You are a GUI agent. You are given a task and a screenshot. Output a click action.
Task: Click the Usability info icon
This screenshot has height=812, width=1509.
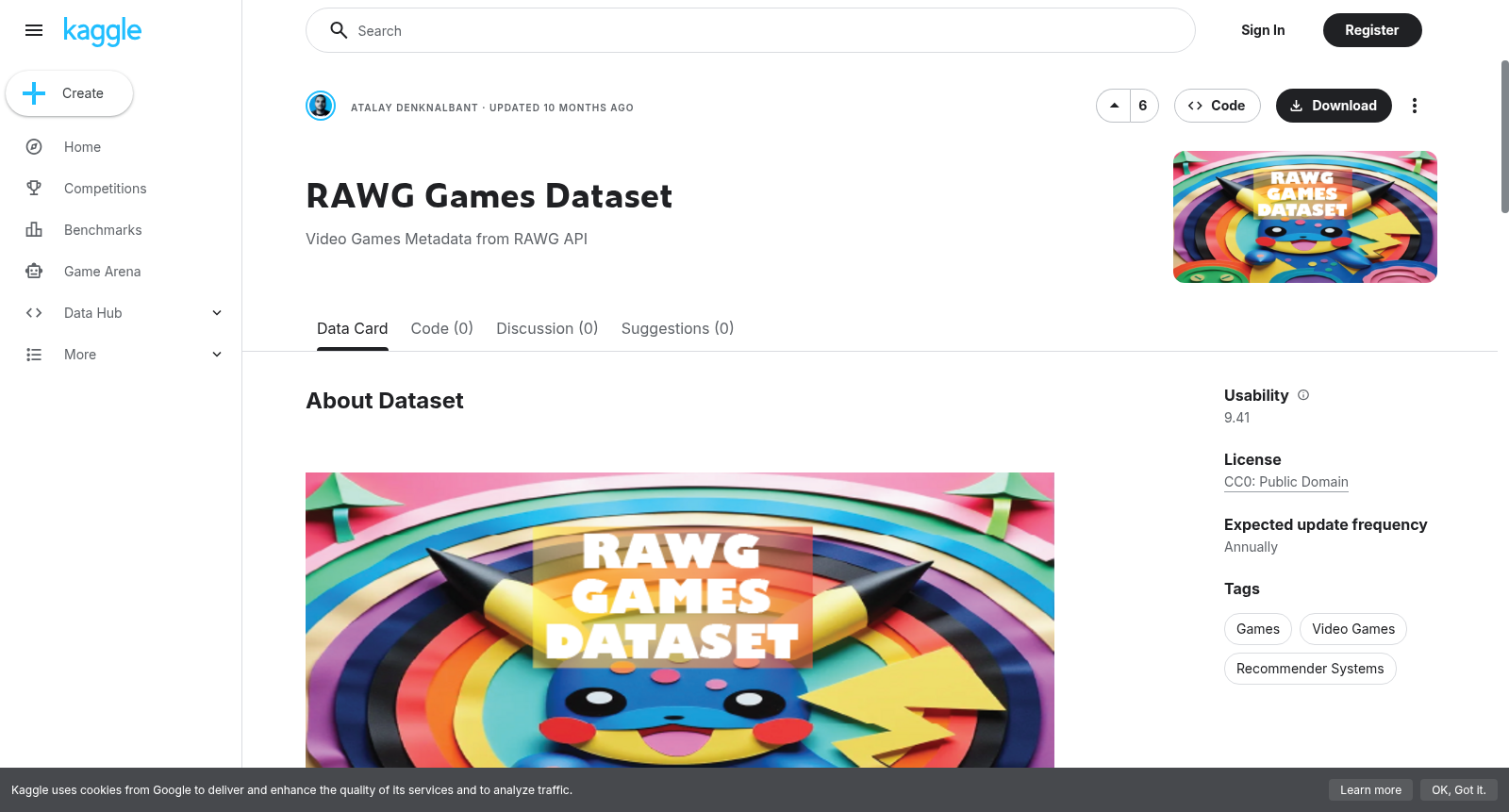coord(1303,395)
